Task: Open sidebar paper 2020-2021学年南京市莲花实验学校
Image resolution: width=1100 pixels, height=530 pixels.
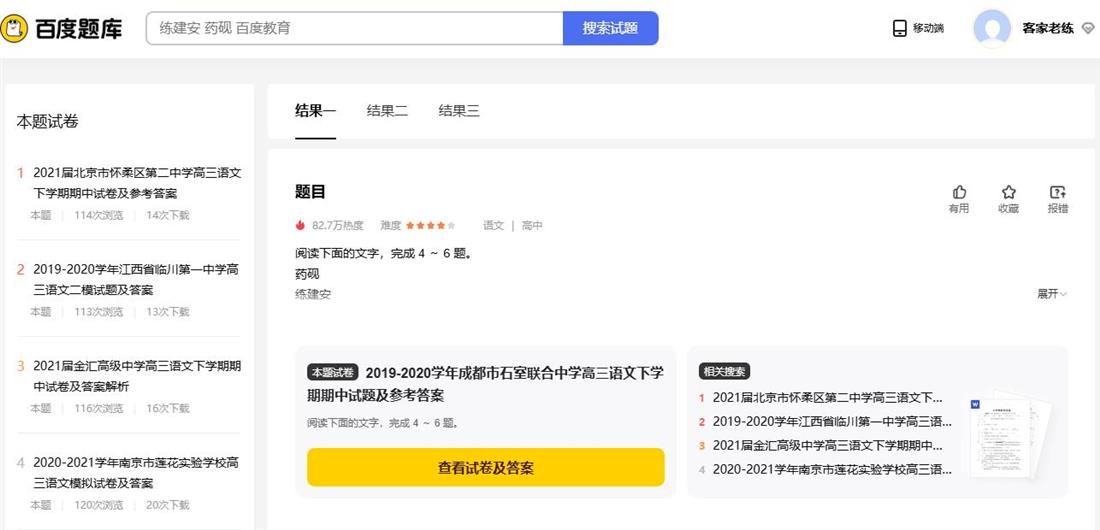Action: tap(137, 473)
